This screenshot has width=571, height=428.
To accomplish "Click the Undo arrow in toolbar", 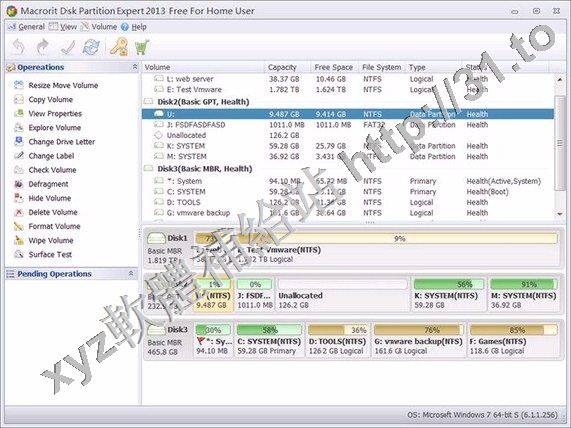I will 19,47.
